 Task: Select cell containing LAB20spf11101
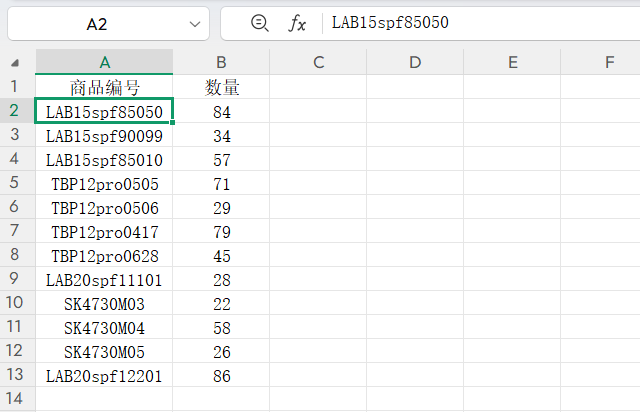tap(105, 279)
